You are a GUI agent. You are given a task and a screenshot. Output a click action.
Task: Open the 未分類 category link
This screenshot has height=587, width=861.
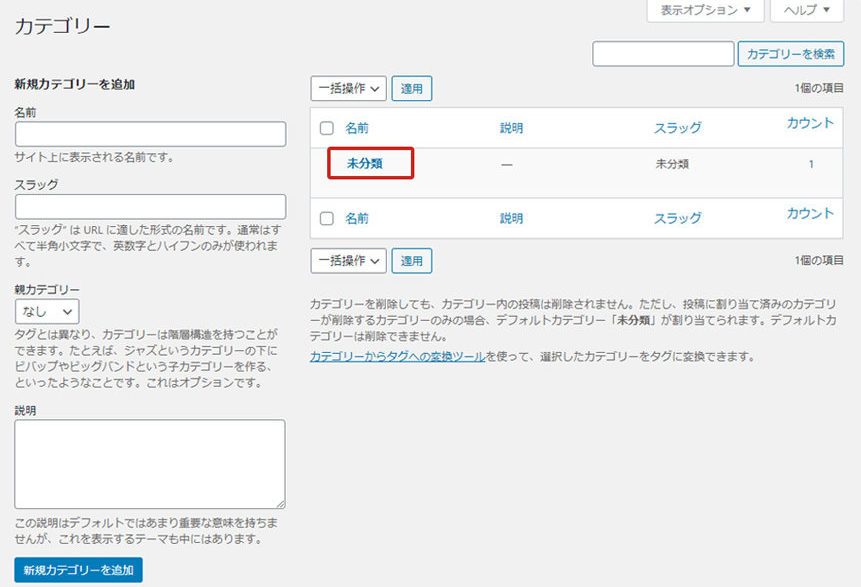[365, 164]
